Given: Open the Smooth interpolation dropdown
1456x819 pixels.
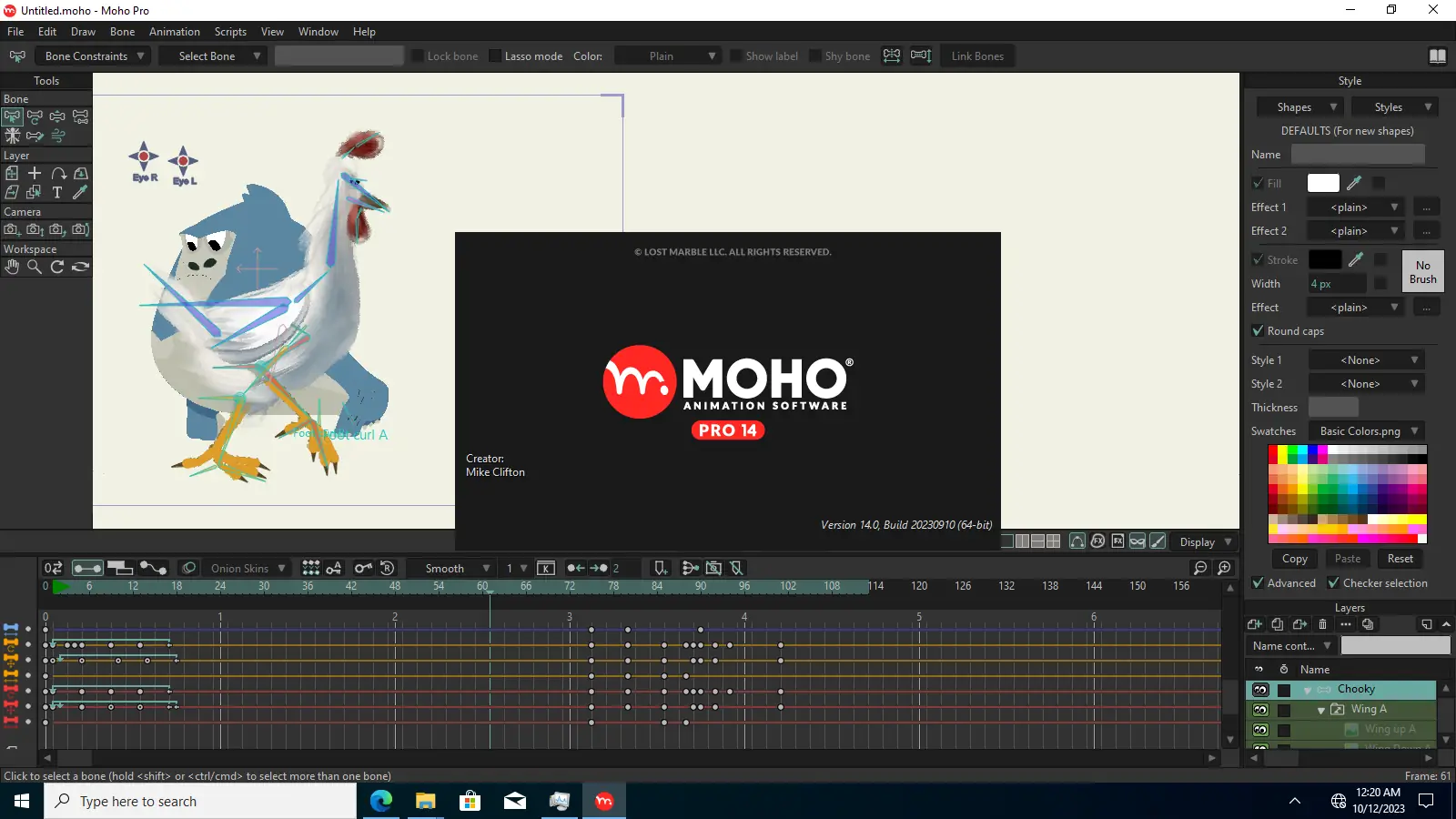Looking at the screenshot, I should [451, 568].
